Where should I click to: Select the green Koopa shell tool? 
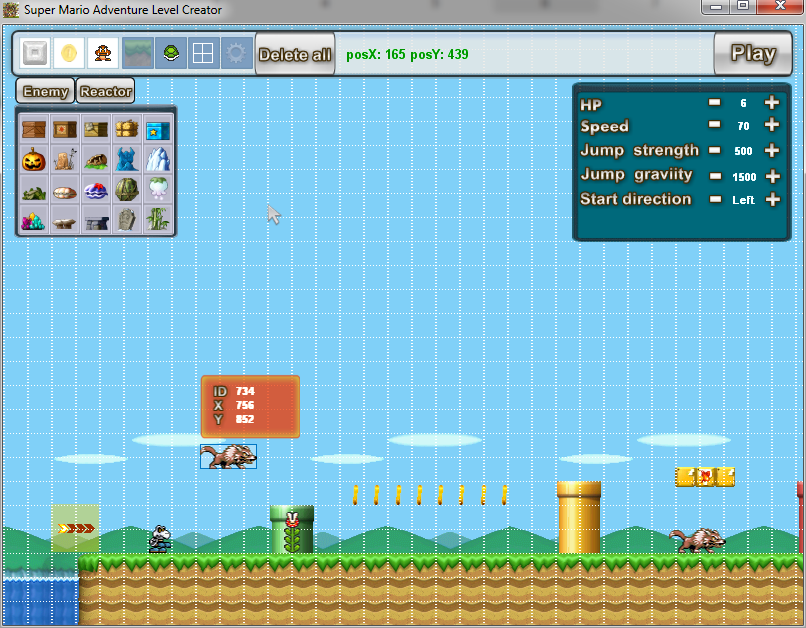coord(171,53)
